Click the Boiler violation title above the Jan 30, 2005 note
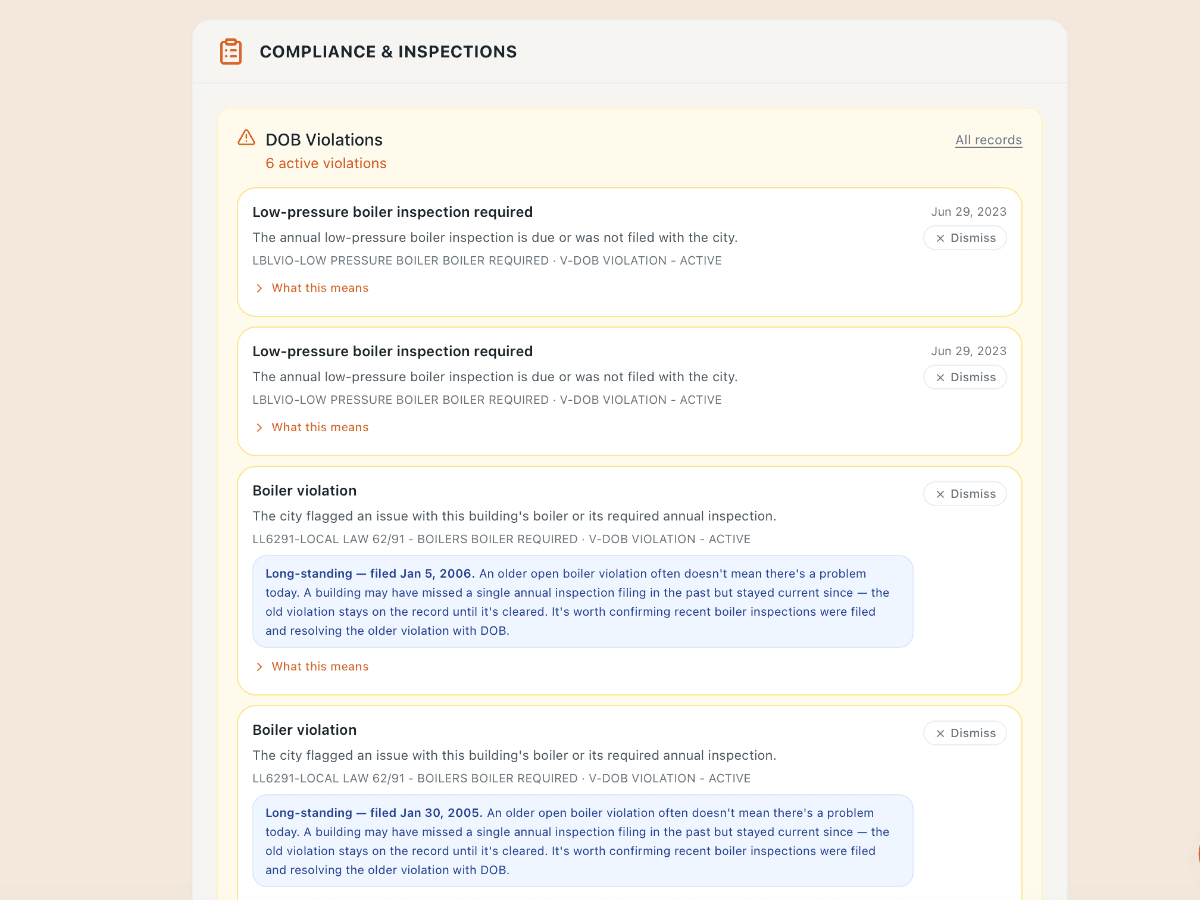This screenshot has width=1200, height=900. click(x=304, y=730)
